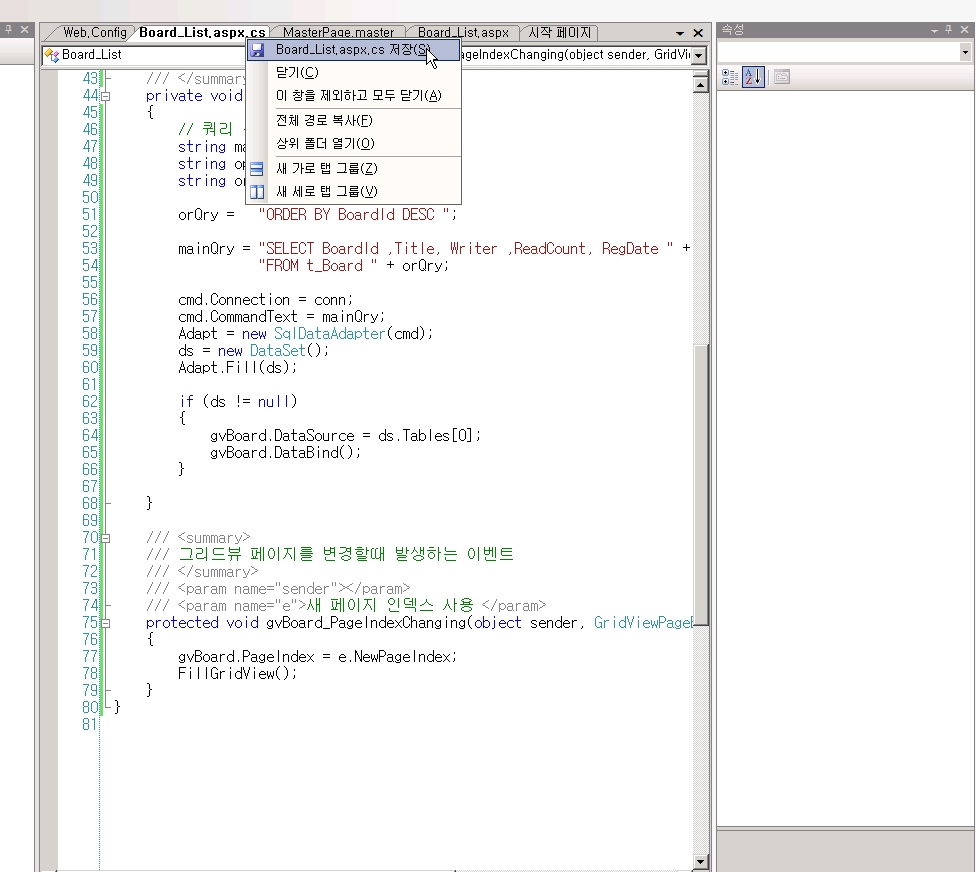Click the property pages icon in 속성 panel

point(782,77)
